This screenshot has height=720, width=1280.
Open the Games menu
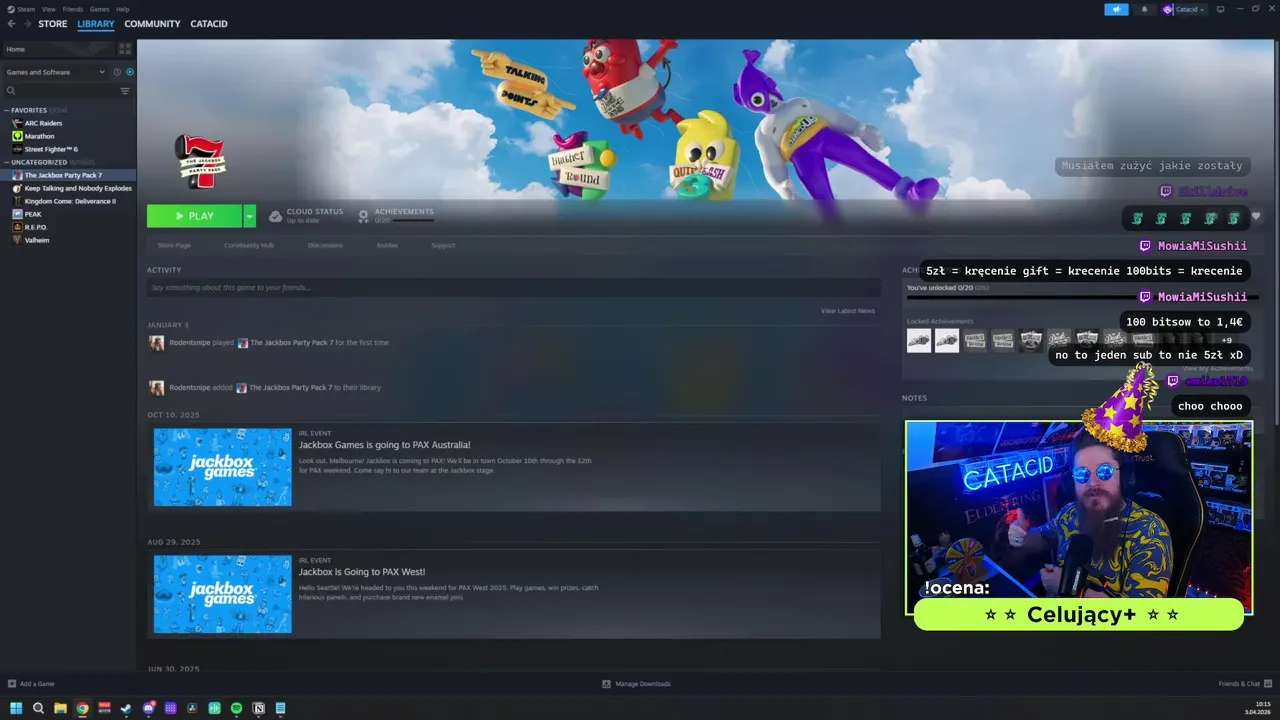coord(100,9)
